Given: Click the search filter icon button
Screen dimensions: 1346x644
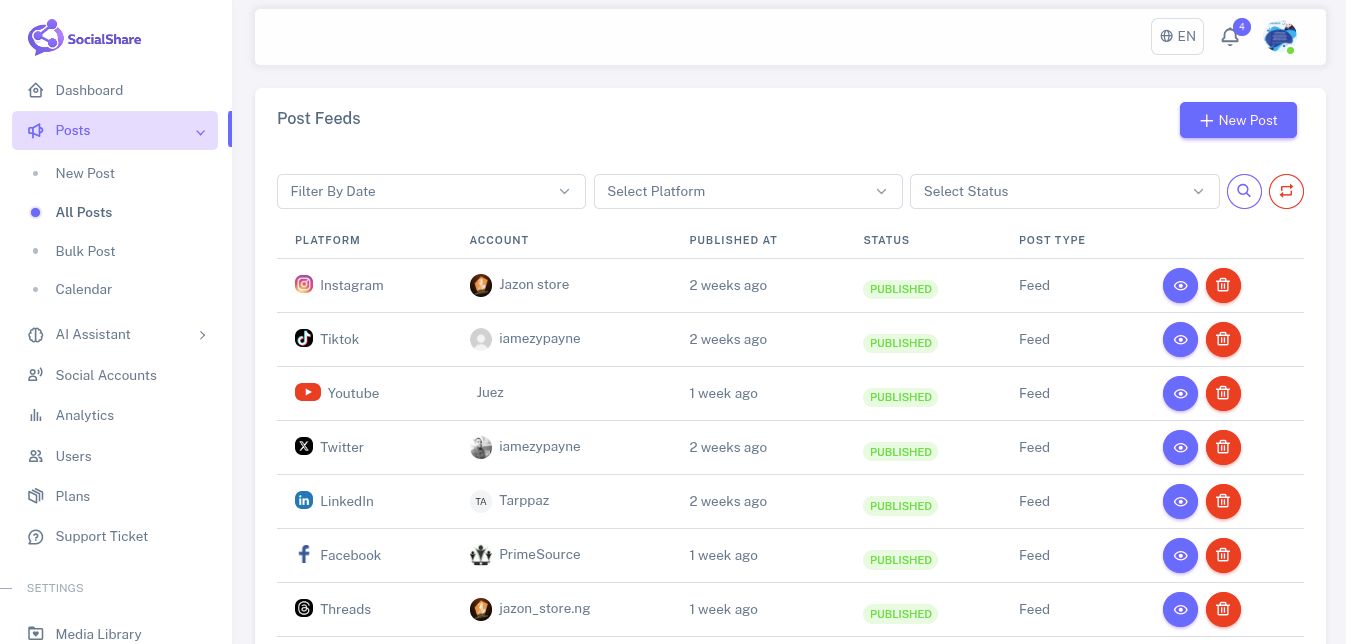Looking at the screenshot, I should (1244, 191).
